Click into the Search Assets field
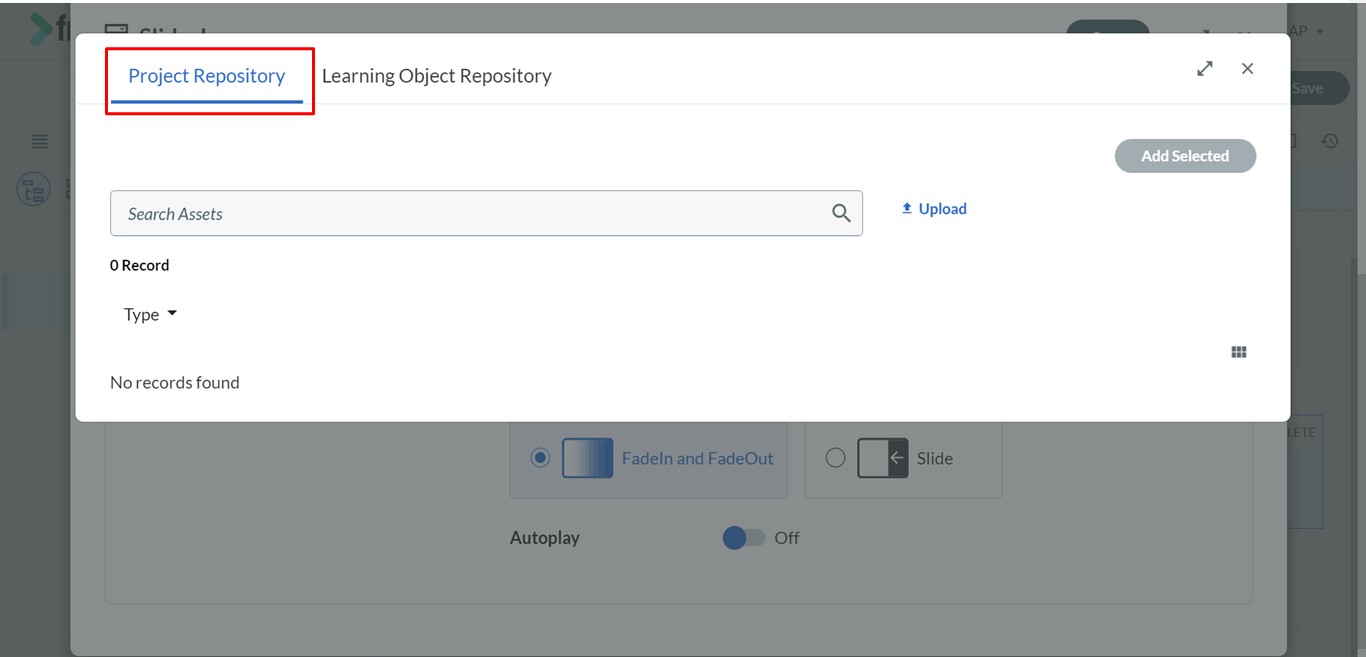Image resolution: width=1366 pixels, height=657 pixels. tap(470, 214)
